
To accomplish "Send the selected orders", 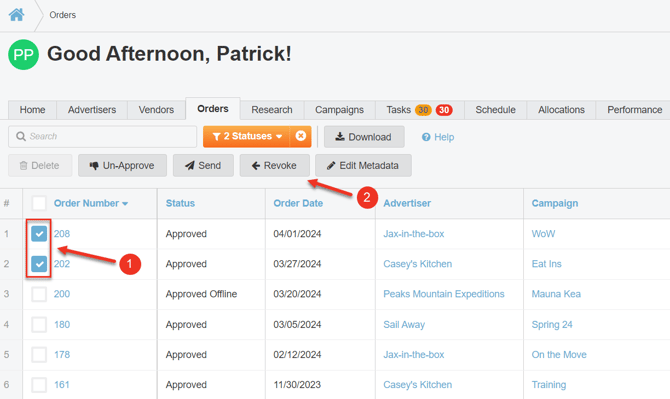I will coord(203,165).
